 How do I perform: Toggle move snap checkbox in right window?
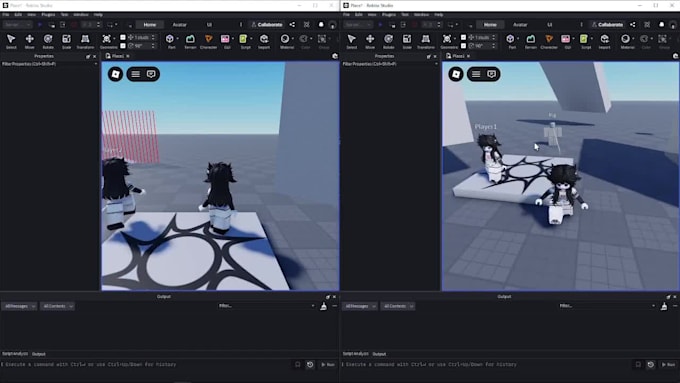pyautogui.click(x=463, y=38)
